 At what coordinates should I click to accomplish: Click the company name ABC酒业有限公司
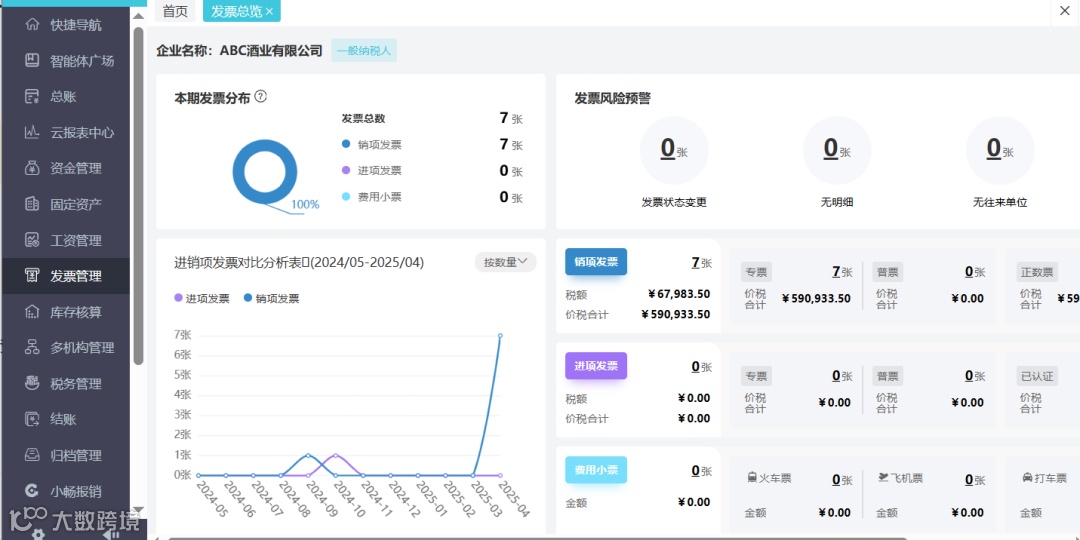[x=271, y=51]
